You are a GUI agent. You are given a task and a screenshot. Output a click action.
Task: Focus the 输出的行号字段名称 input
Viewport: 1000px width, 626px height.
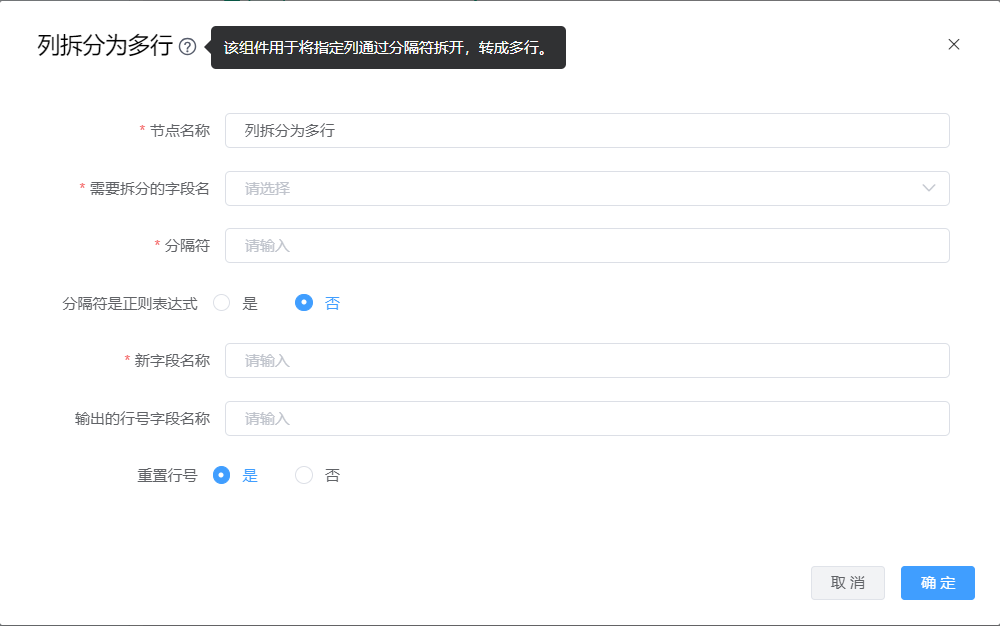(587, 418)
